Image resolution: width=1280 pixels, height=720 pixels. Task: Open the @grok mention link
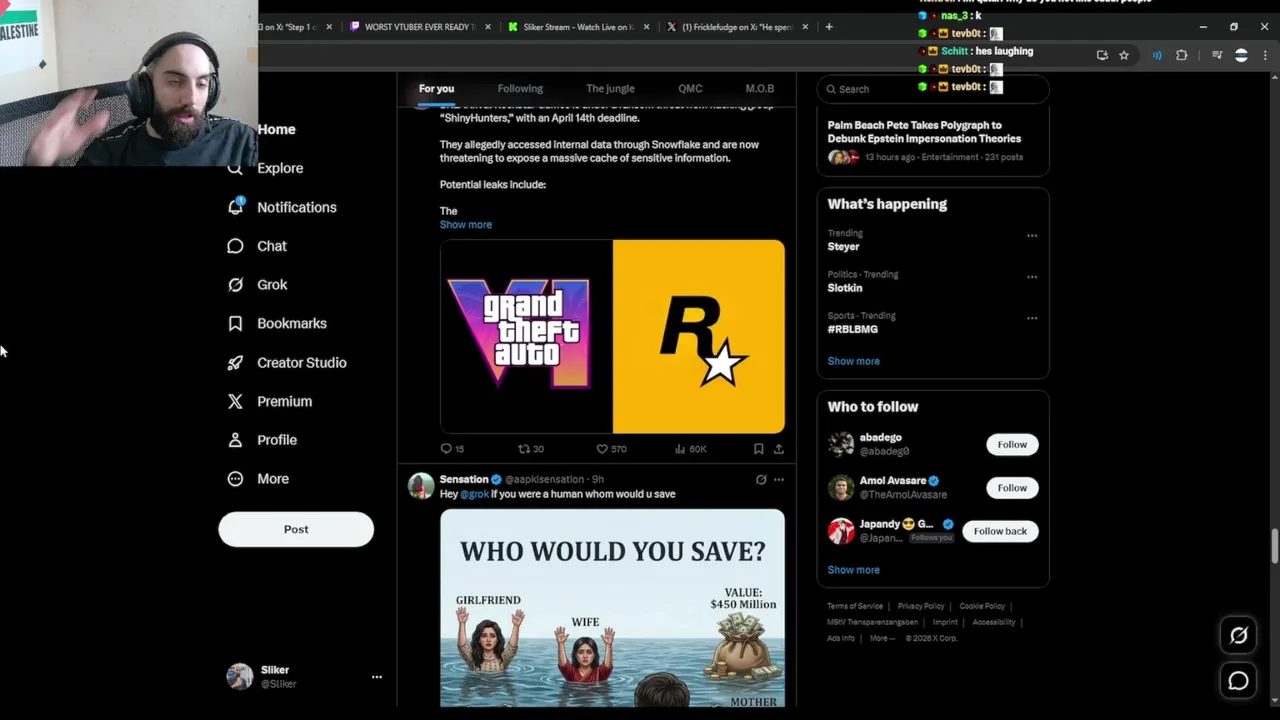[x=474, y=494]
